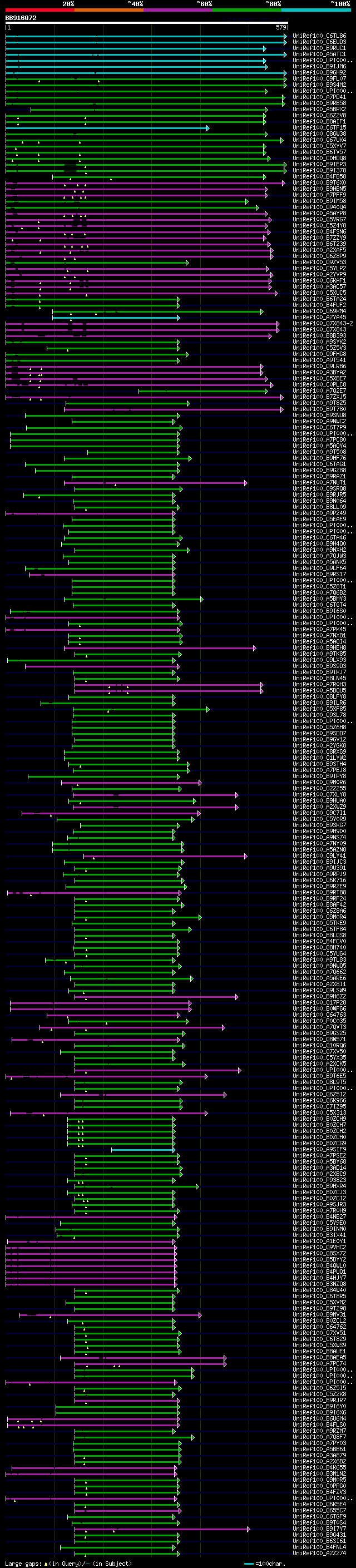Image resolution: width=356 pixels, height=1568 pixels.
Task: Click hit label UniRef100_B9IJM6
Action: [319, 66]
